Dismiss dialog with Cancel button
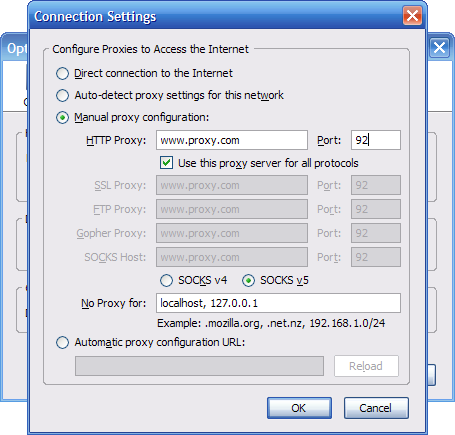Image resolution: width=455 pixels, height=435 pixels. (376, 408)
